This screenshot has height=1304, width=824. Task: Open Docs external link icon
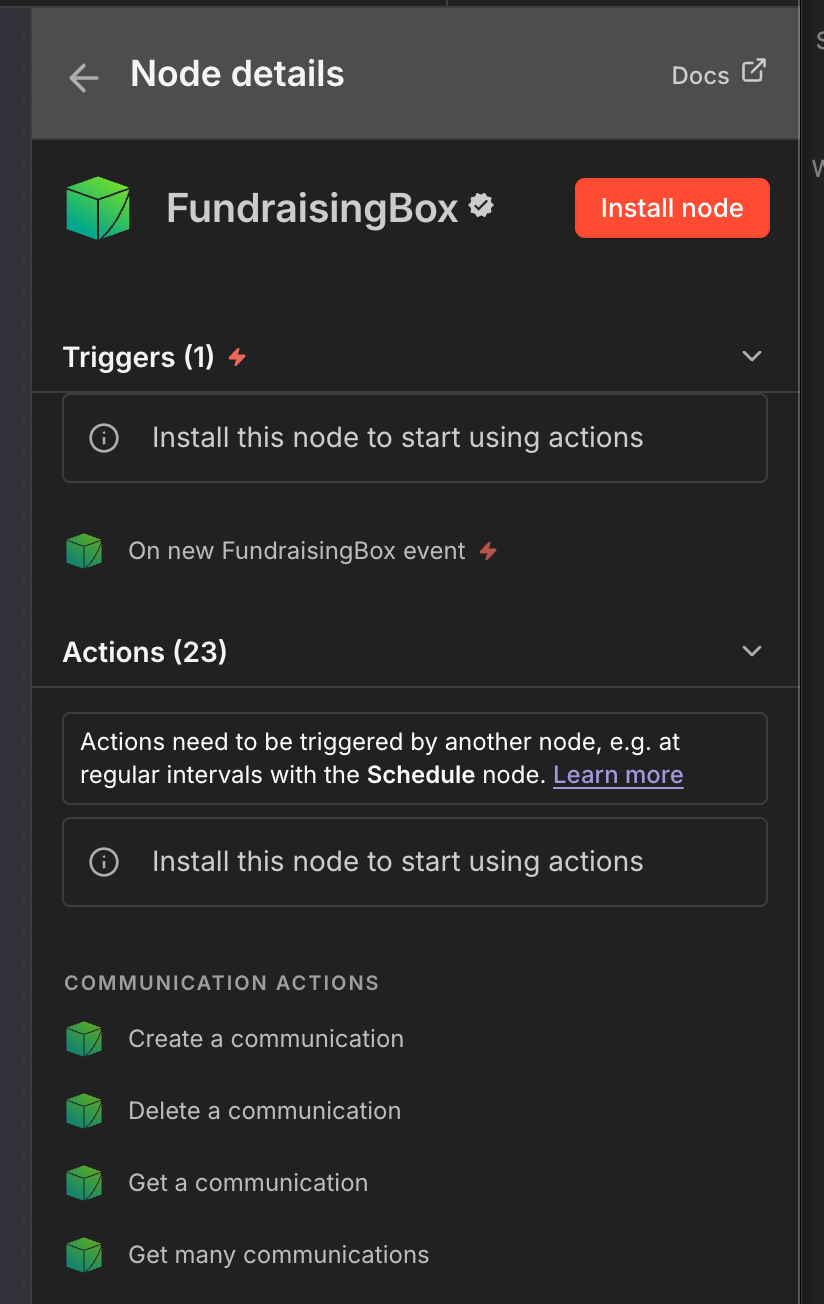[753, 72]
